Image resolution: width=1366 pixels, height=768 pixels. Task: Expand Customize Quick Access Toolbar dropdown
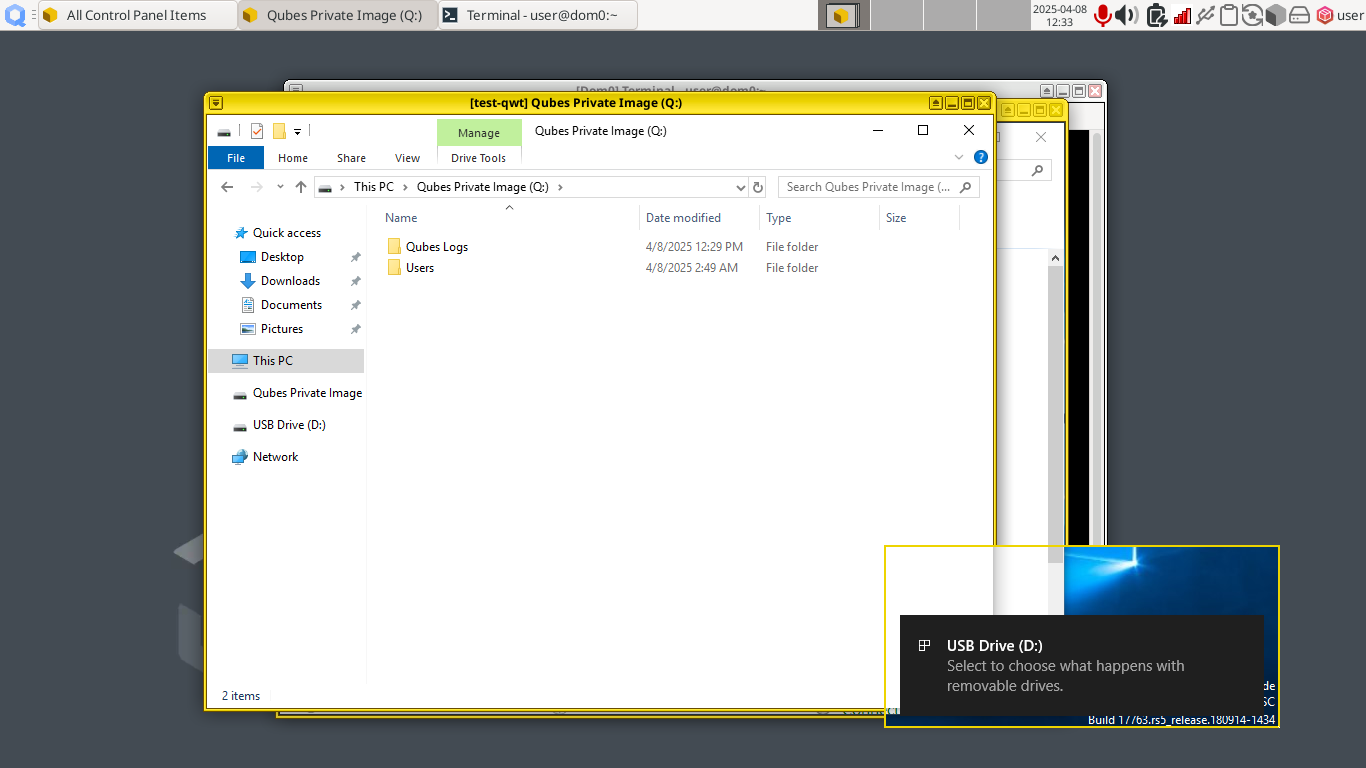pos(298,132)
